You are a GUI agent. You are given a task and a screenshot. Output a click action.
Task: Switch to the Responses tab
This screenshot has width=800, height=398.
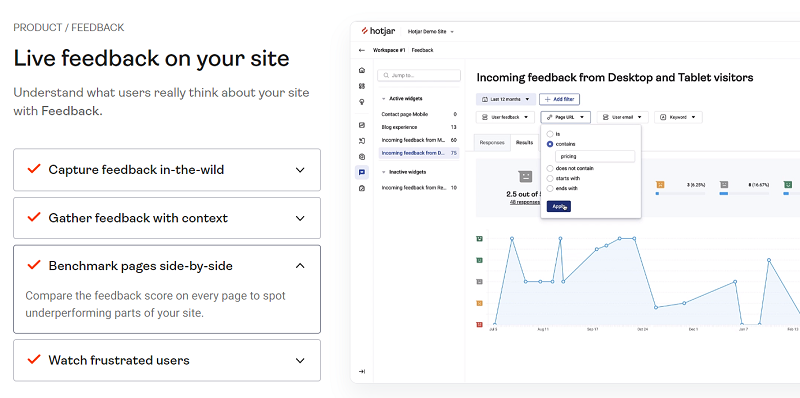tap(492, 143)
